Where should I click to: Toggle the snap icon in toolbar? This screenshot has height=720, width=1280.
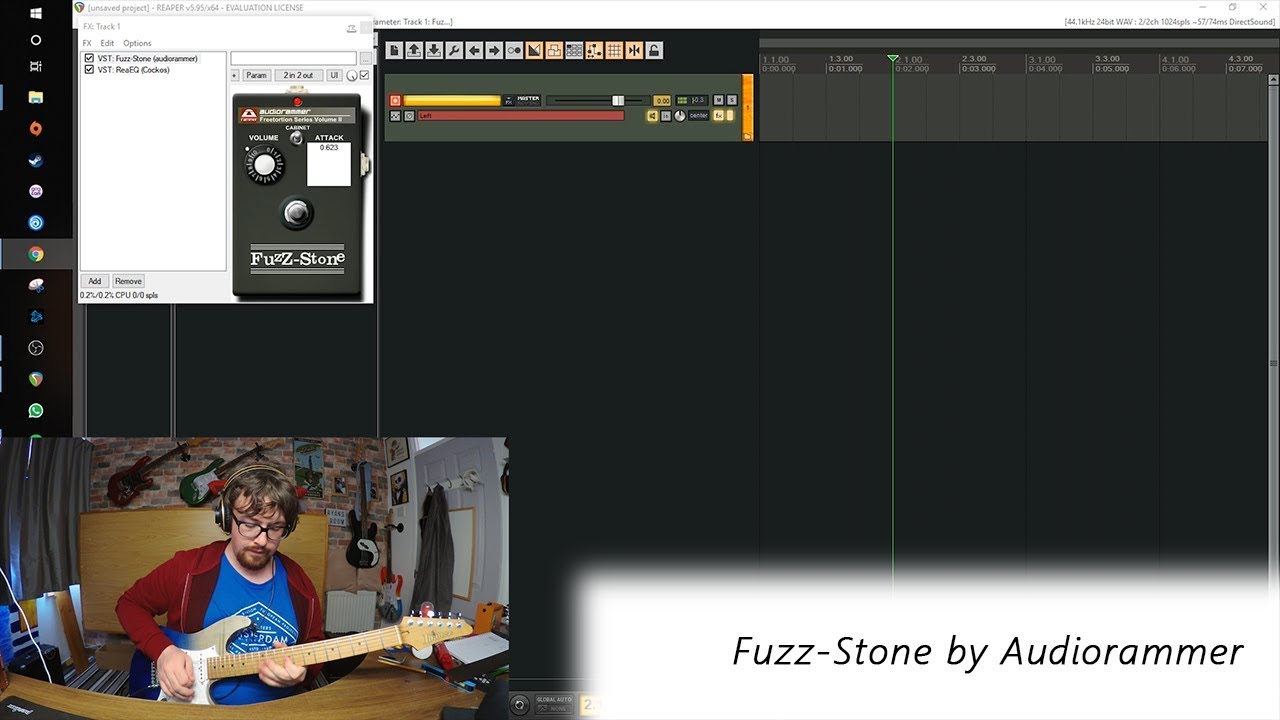(x=634, y=50)
